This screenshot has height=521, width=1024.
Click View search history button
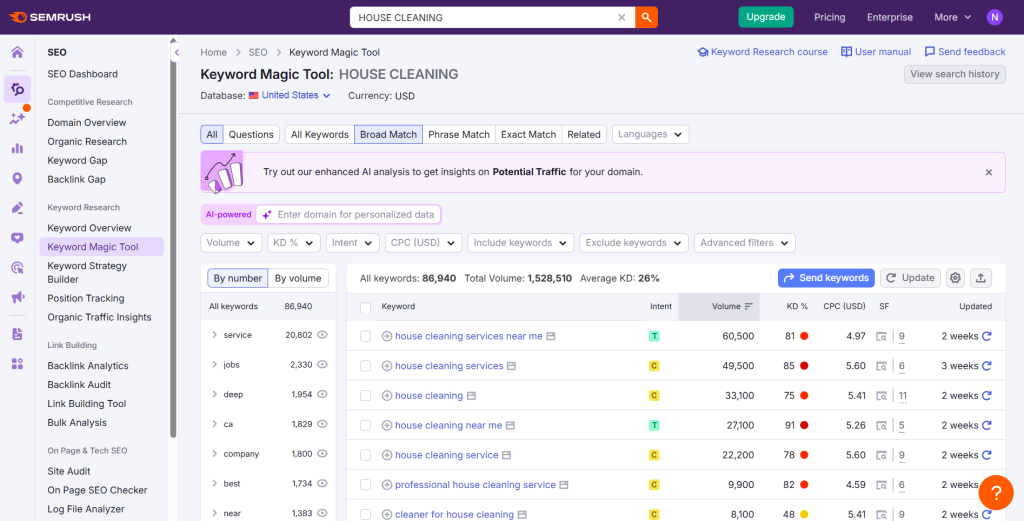coord(955,74)
